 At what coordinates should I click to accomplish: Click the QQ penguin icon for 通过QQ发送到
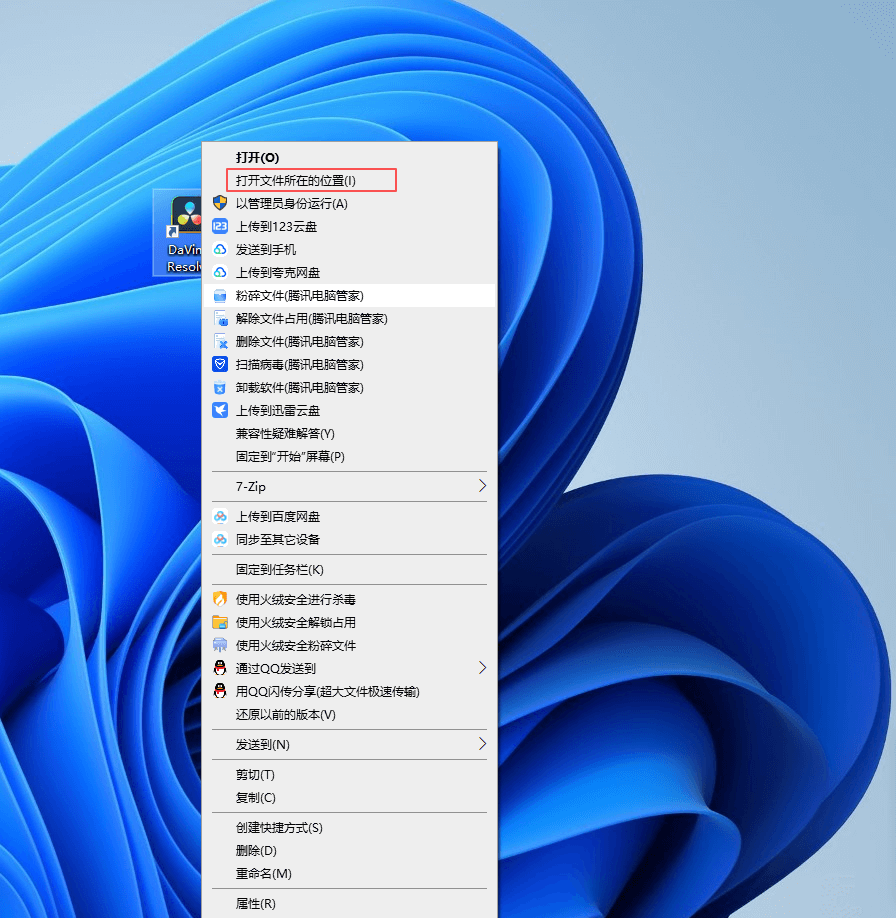pos(219,668)
